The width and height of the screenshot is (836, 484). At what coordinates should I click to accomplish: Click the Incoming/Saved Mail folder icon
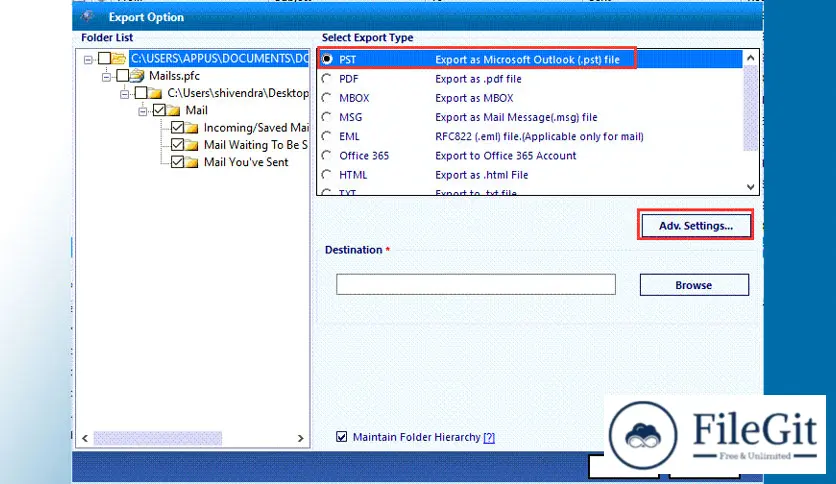tap(191, 128)
